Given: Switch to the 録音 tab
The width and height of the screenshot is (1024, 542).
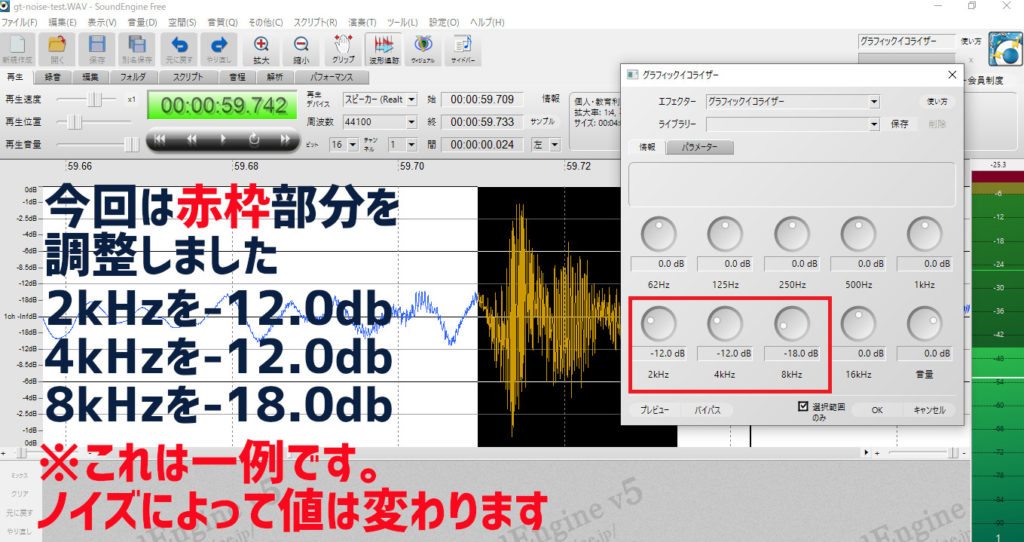Looking at the screenshot, I should pos(53,77).
